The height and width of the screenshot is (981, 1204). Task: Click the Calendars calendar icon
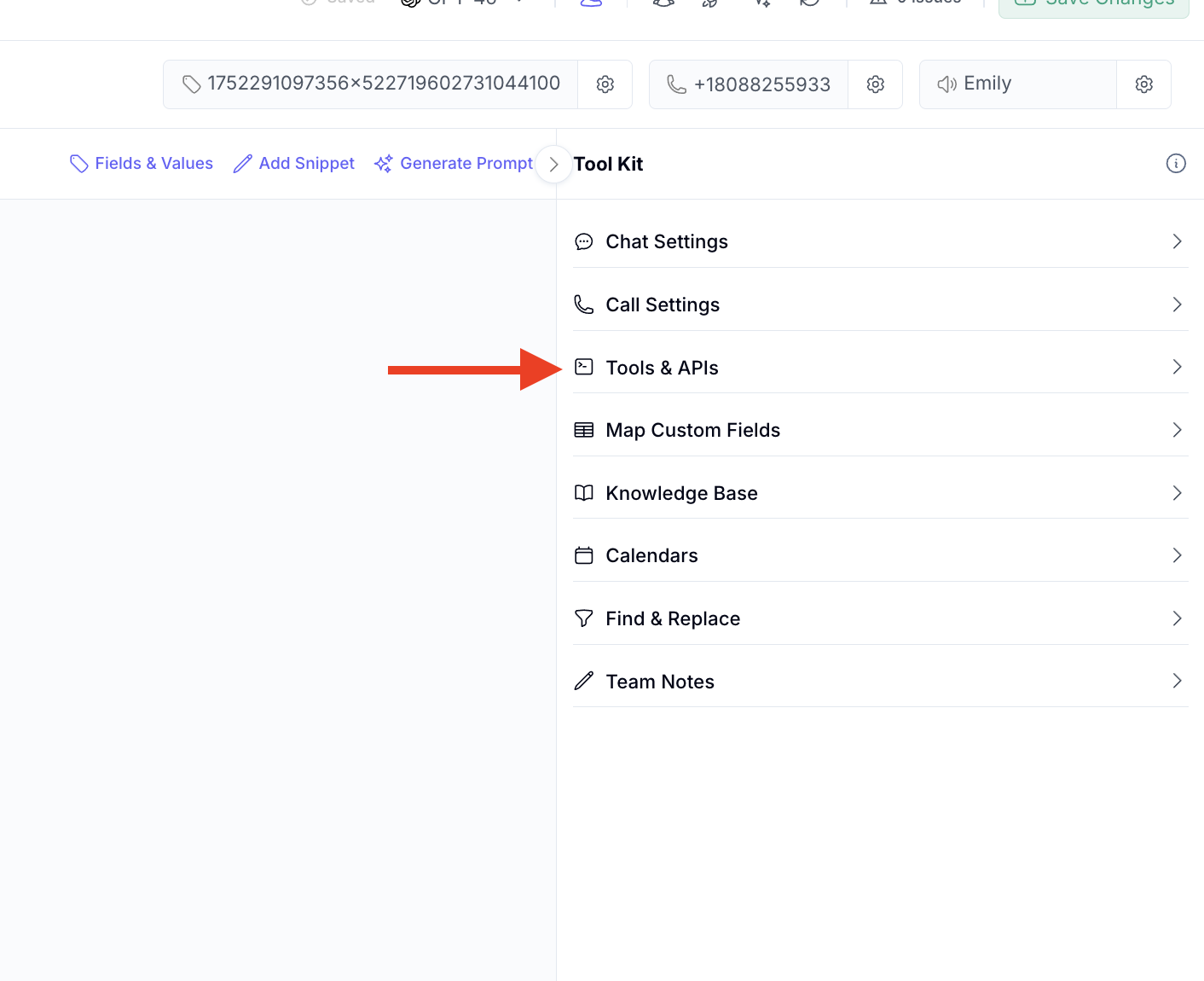click(x=584, y=556)
